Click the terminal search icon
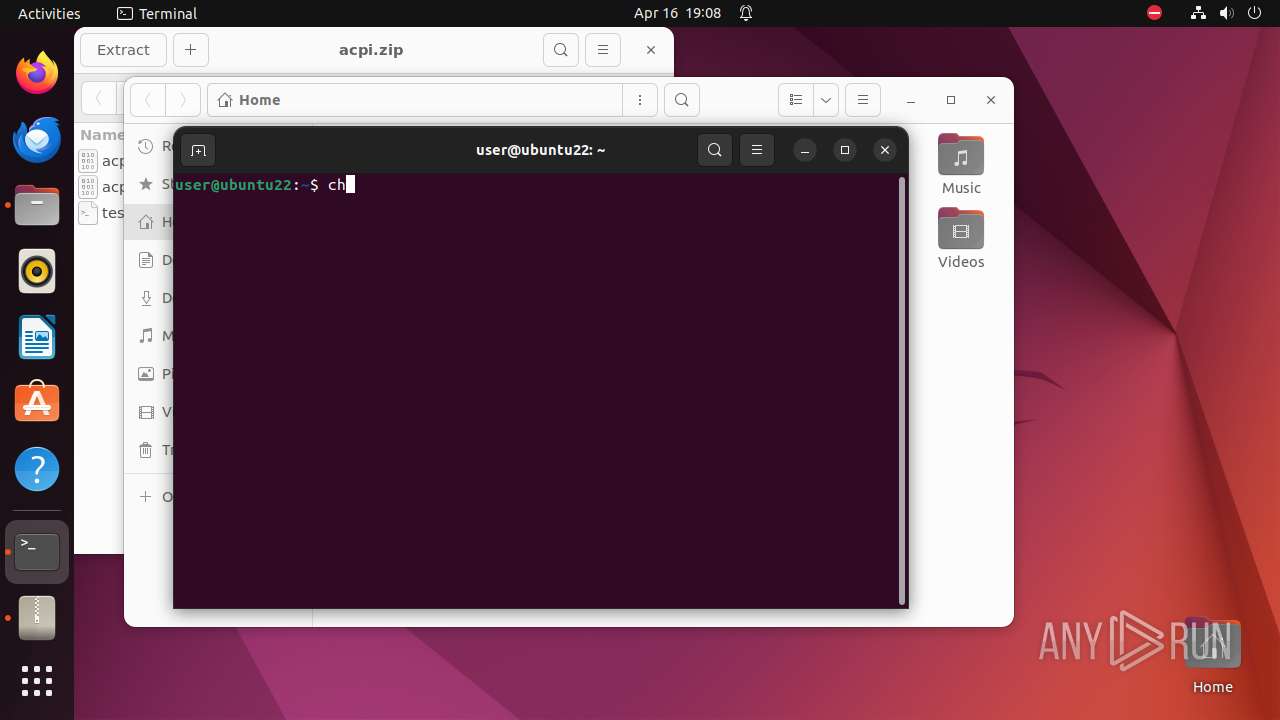Viewport: 1280px width, 720px height. point(714,150)
